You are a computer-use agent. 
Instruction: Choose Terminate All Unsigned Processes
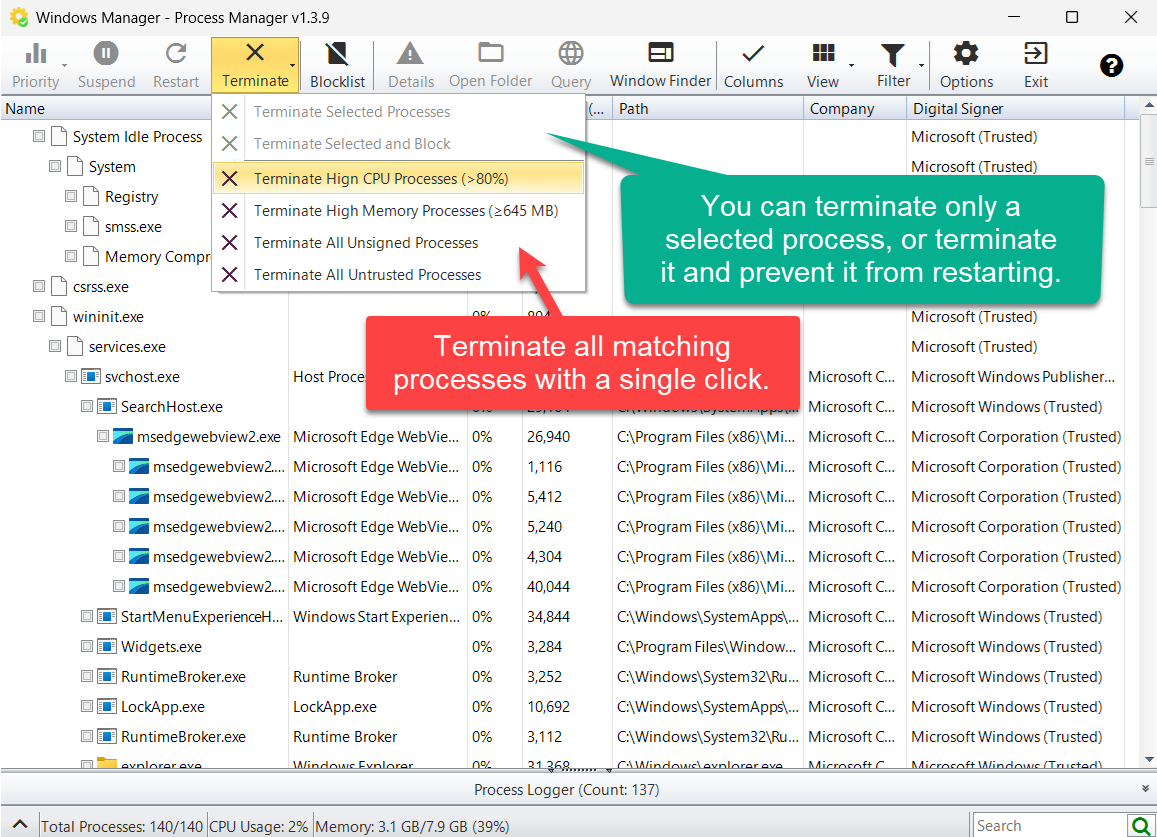coord(399,243)
